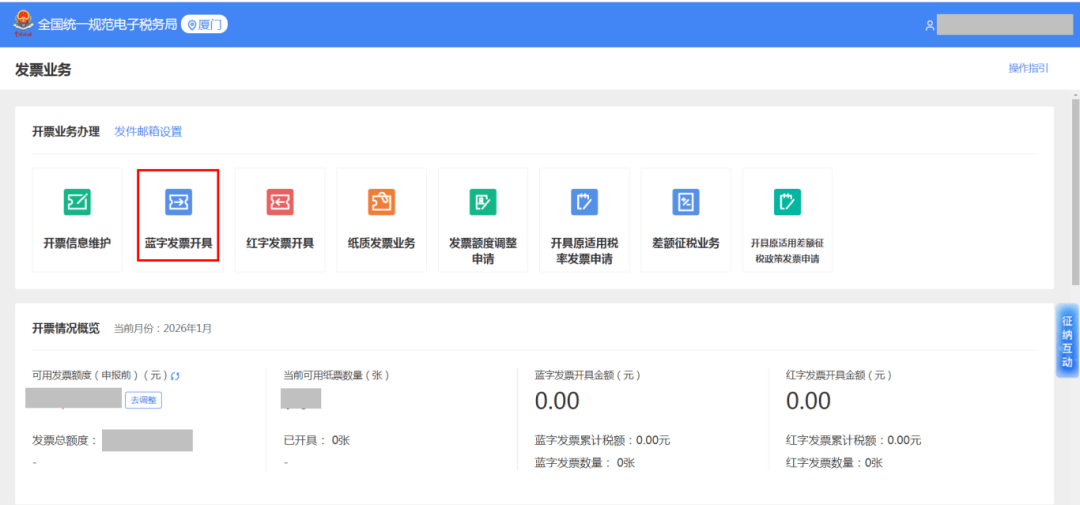Click the 蓝字发票开具 text label
This screenshot has width=1080, height=505.
(178, 243)
